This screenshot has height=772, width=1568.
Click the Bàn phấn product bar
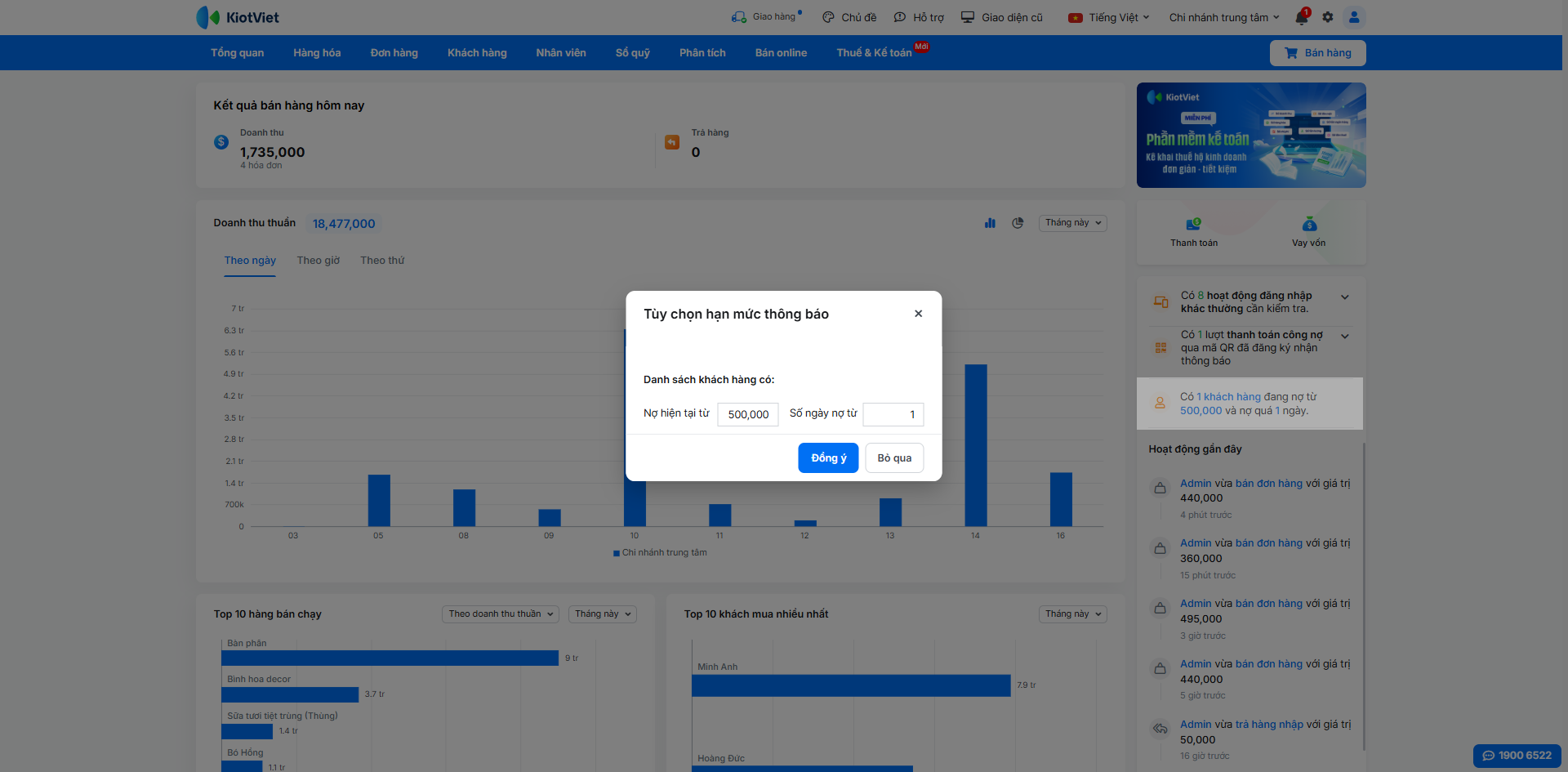click(x=390, y=658)
